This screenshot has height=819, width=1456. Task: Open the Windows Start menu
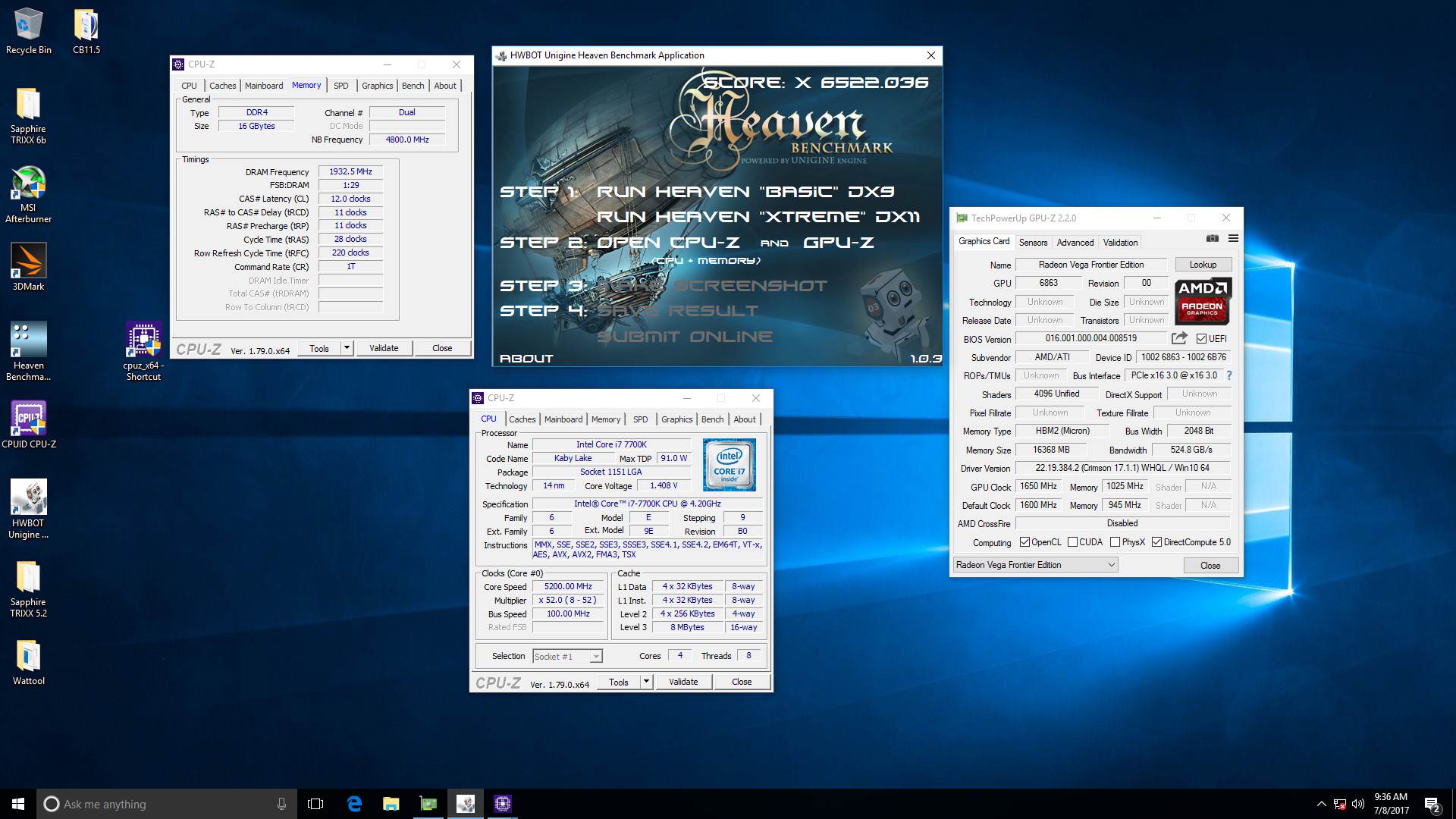coord(18,804)
